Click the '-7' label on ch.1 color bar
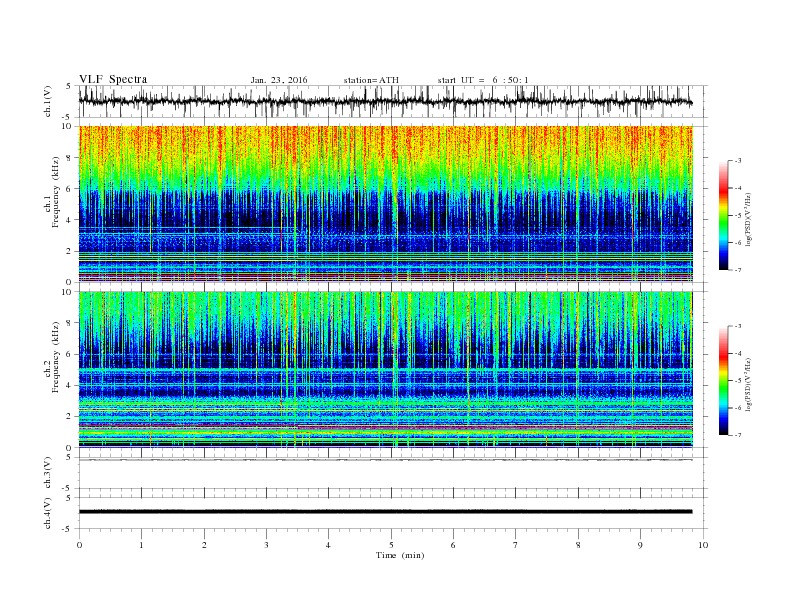This screenshot has width=792, height=612. tap(738, 270)
